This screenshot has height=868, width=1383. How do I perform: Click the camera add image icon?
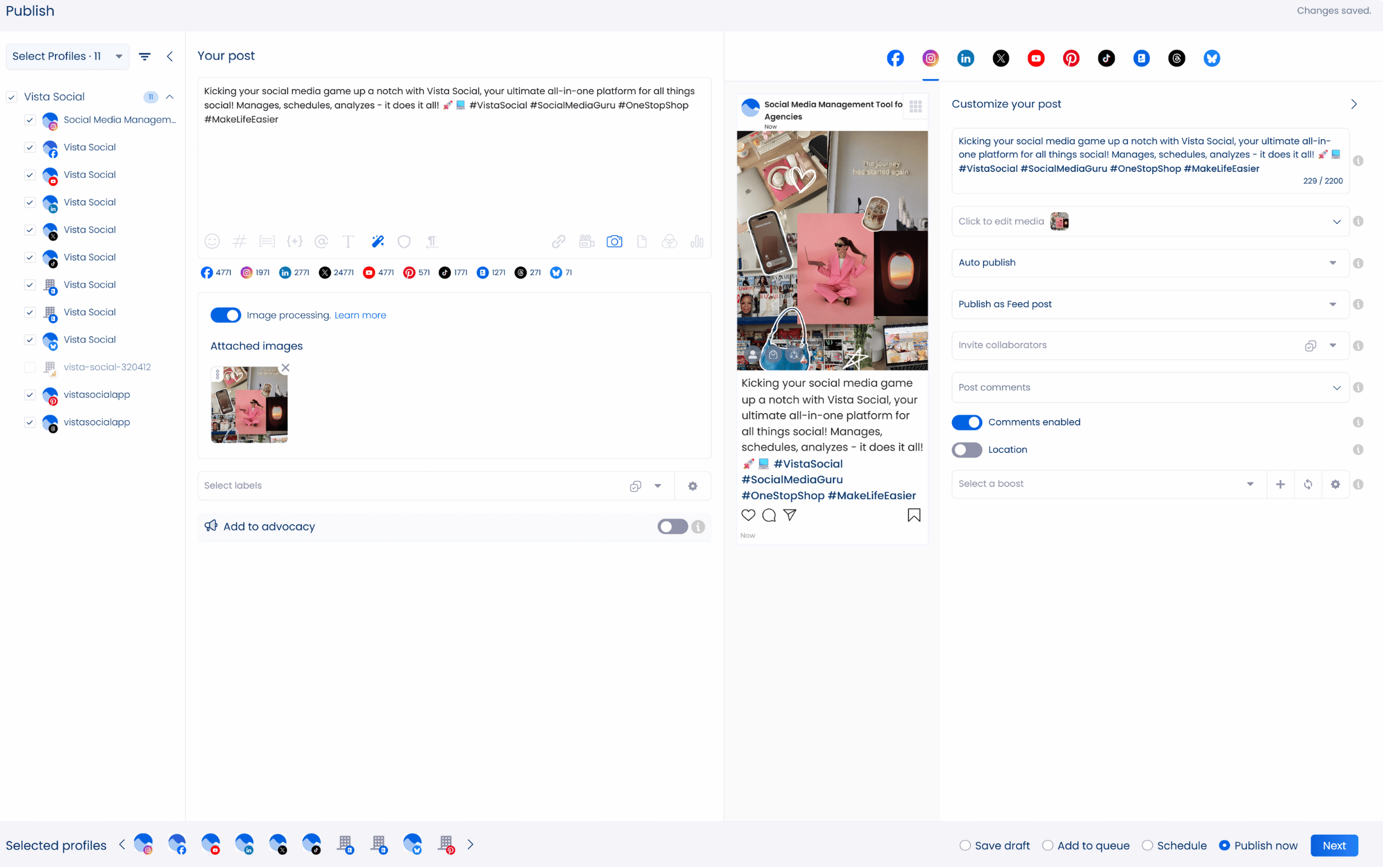(x=614, y=242)
